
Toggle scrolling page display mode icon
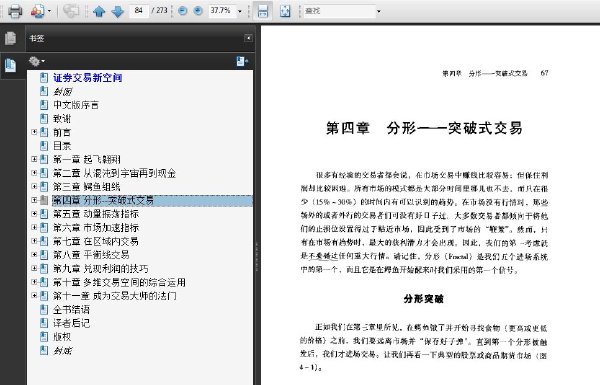(x=263, y=11)
